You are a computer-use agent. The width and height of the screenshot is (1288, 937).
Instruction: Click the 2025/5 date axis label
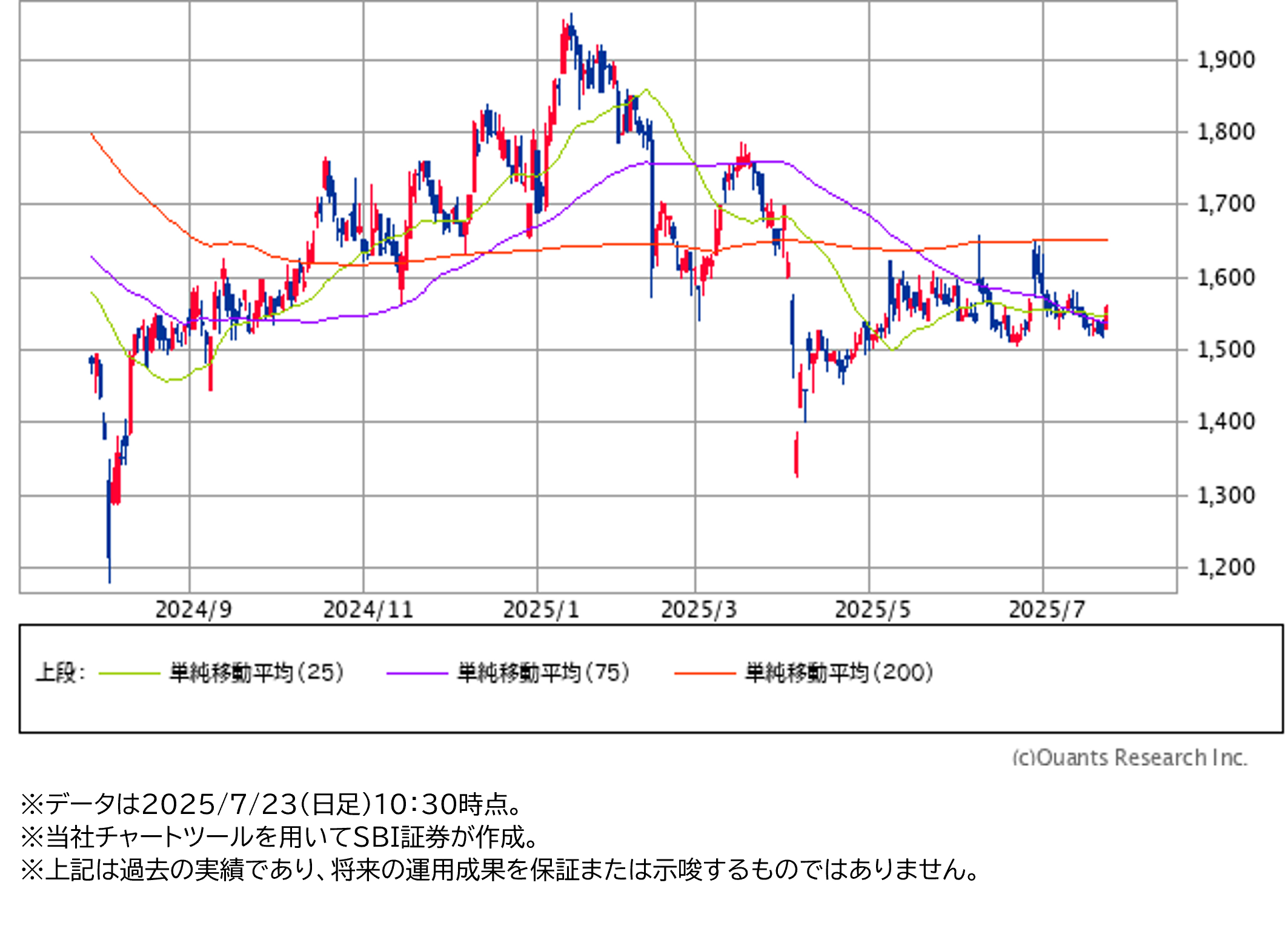pos(872,610)
